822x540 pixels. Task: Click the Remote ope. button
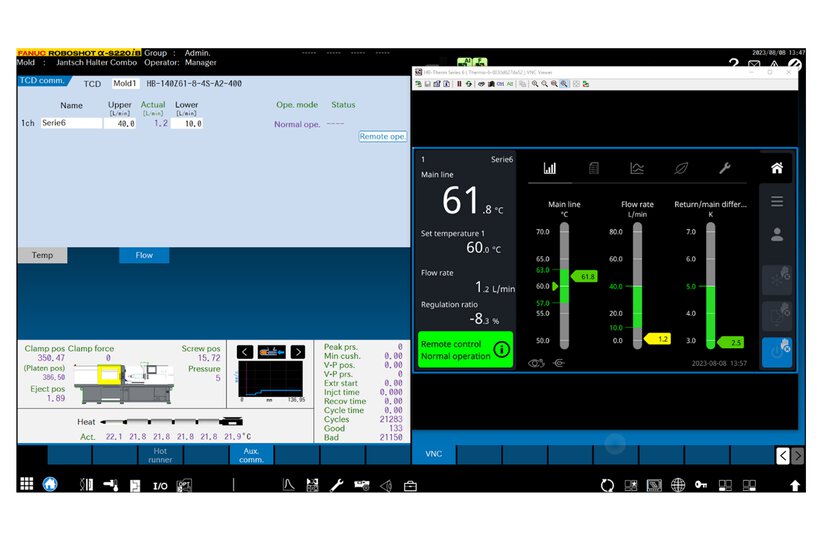(382, 136)
